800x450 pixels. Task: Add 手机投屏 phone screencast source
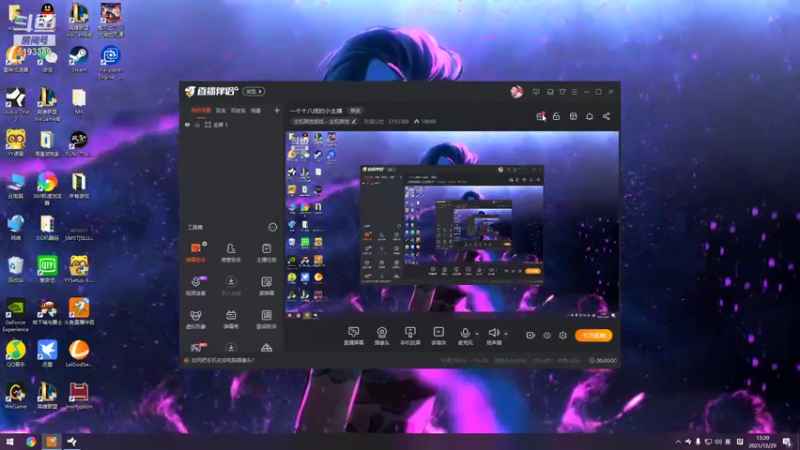410,336
